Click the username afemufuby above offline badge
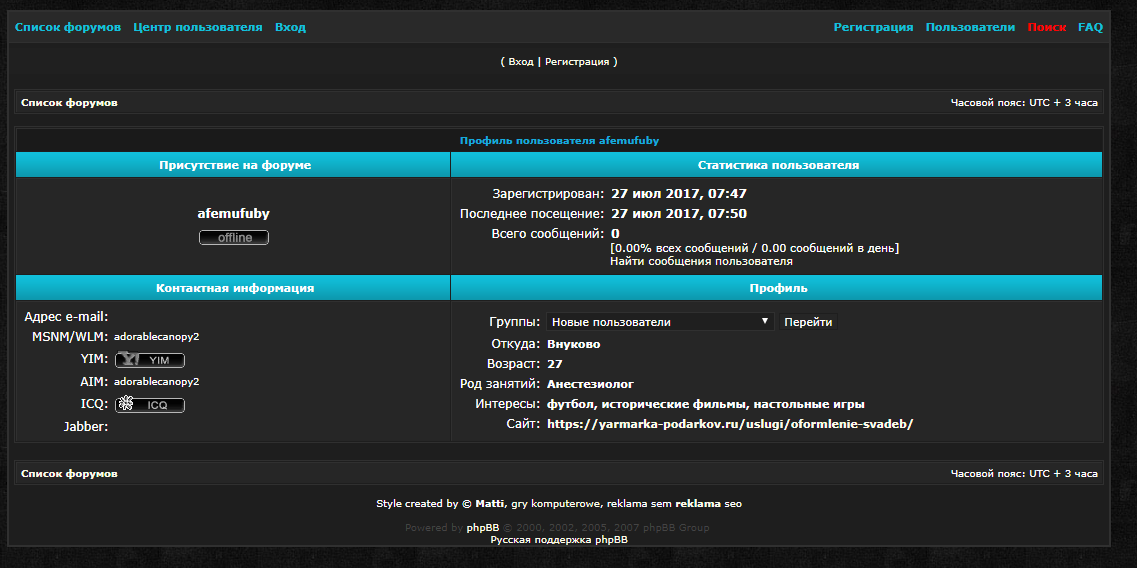 point(233,214)
